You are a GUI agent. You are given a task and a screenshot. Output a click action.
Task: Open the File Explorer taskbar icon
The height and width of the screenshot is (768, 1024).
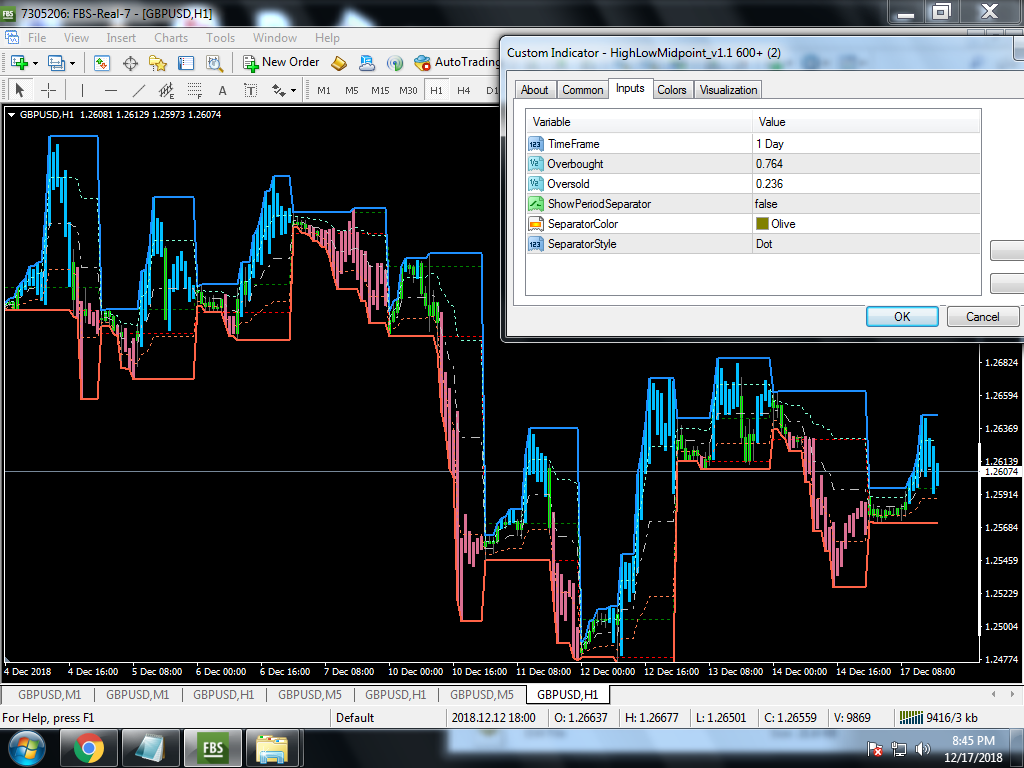tap(272, 748)
